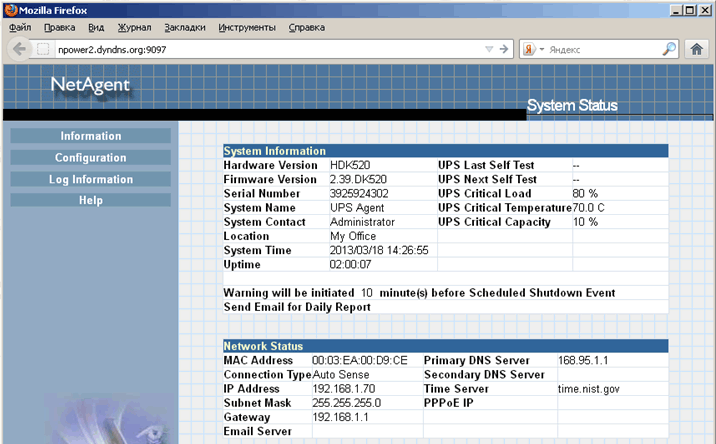Viewport: 716px width, 444px height.
Task: Click the gateway value 192.168.1.1
Action: [340, 417]
